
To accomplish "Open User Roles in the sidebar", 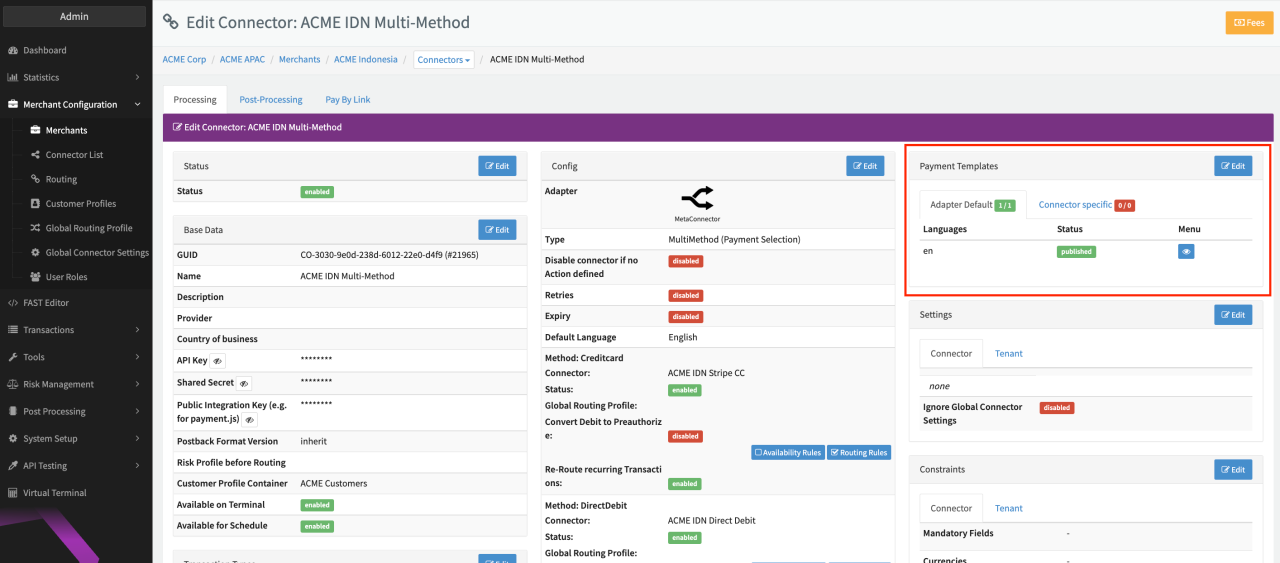I will (66, 277).
